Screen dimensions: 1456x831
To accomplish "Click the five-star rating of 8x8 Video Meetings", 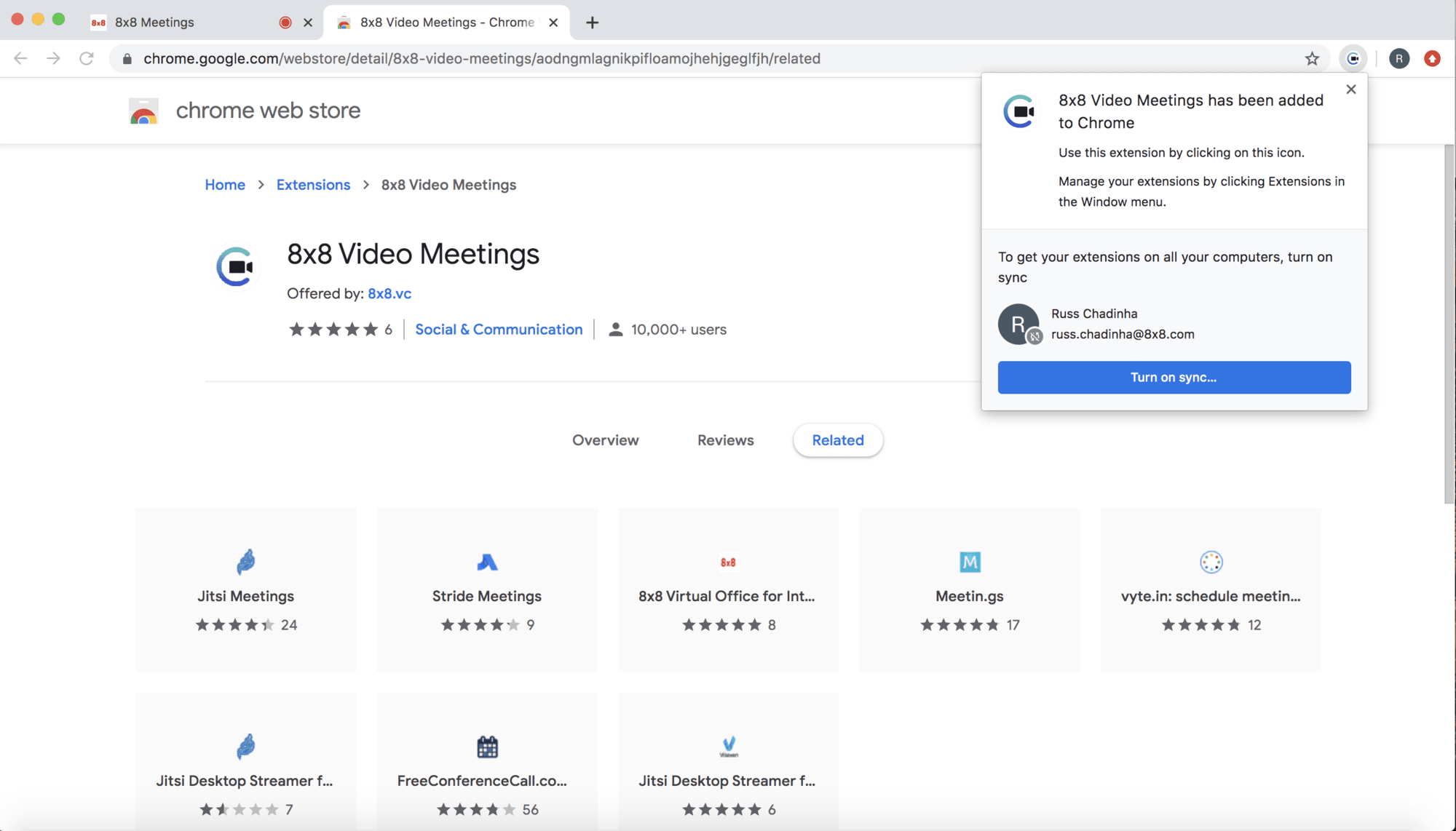I will tap(333, 330).
